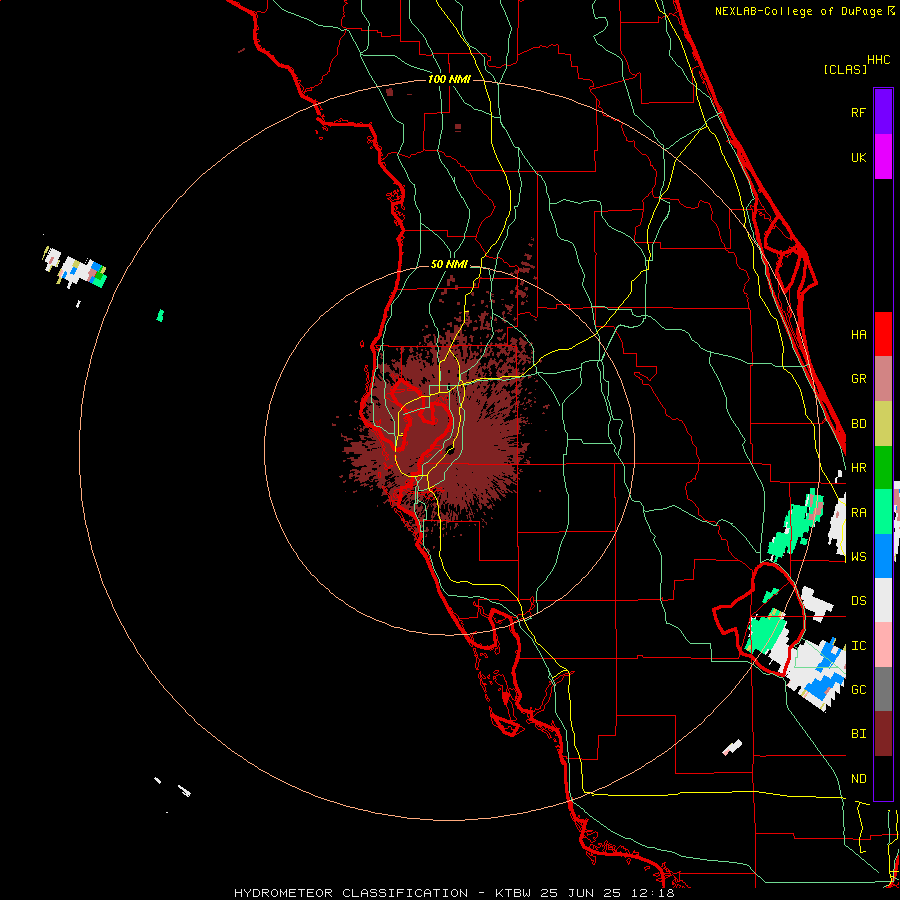Pick the blue WS legend swatch
This screenshot has height=900, width=900.
883,556
